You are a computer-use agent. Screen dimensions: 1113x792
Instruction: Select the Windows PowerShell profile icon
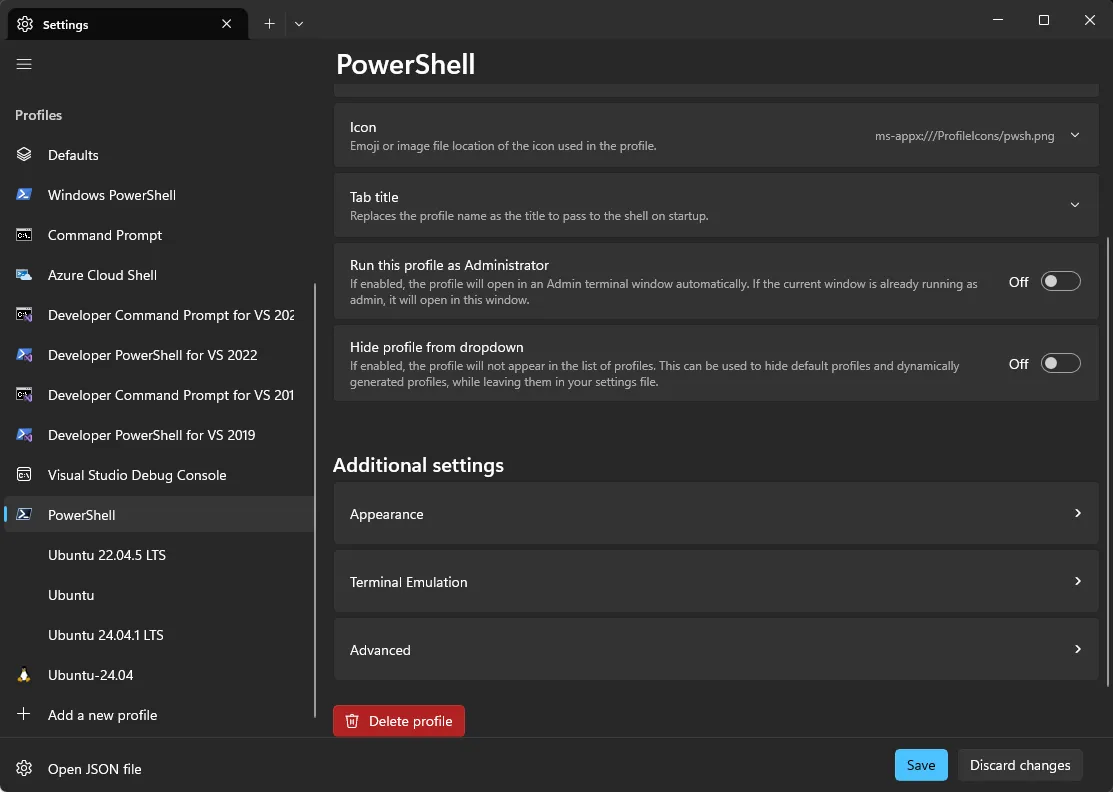[x=25, y=194]
